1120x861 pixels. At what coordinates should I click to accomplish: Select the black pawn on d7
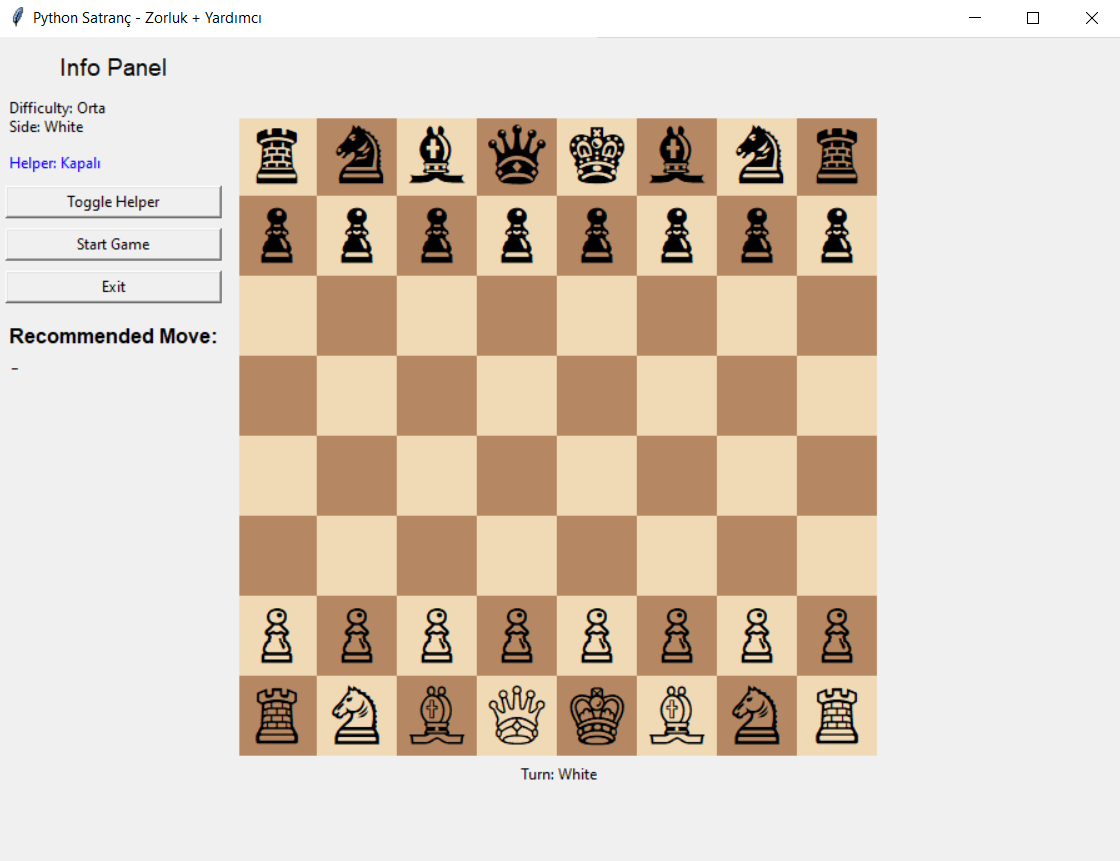[517, 236]
